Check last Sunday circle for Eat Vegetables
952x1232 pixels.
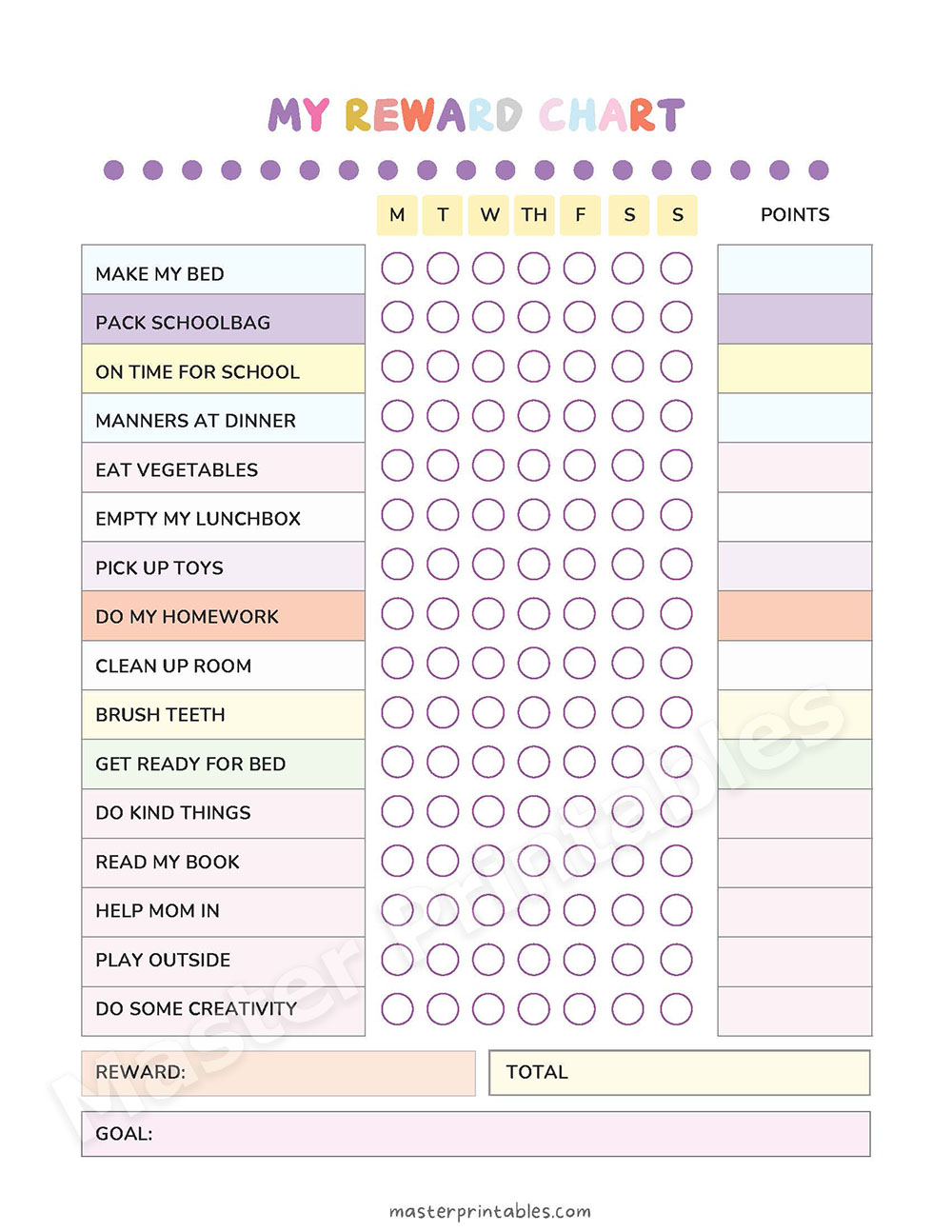tap(676, 466)
